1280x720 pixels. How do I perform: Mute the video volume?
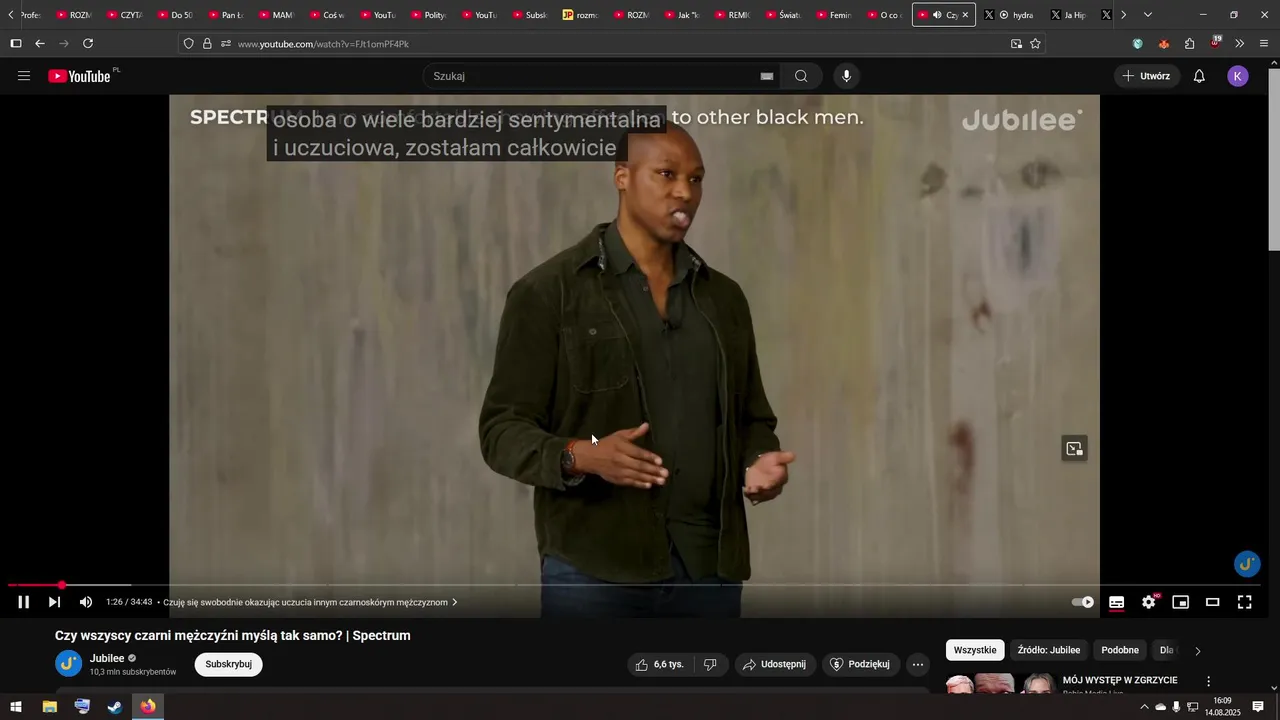86,602
